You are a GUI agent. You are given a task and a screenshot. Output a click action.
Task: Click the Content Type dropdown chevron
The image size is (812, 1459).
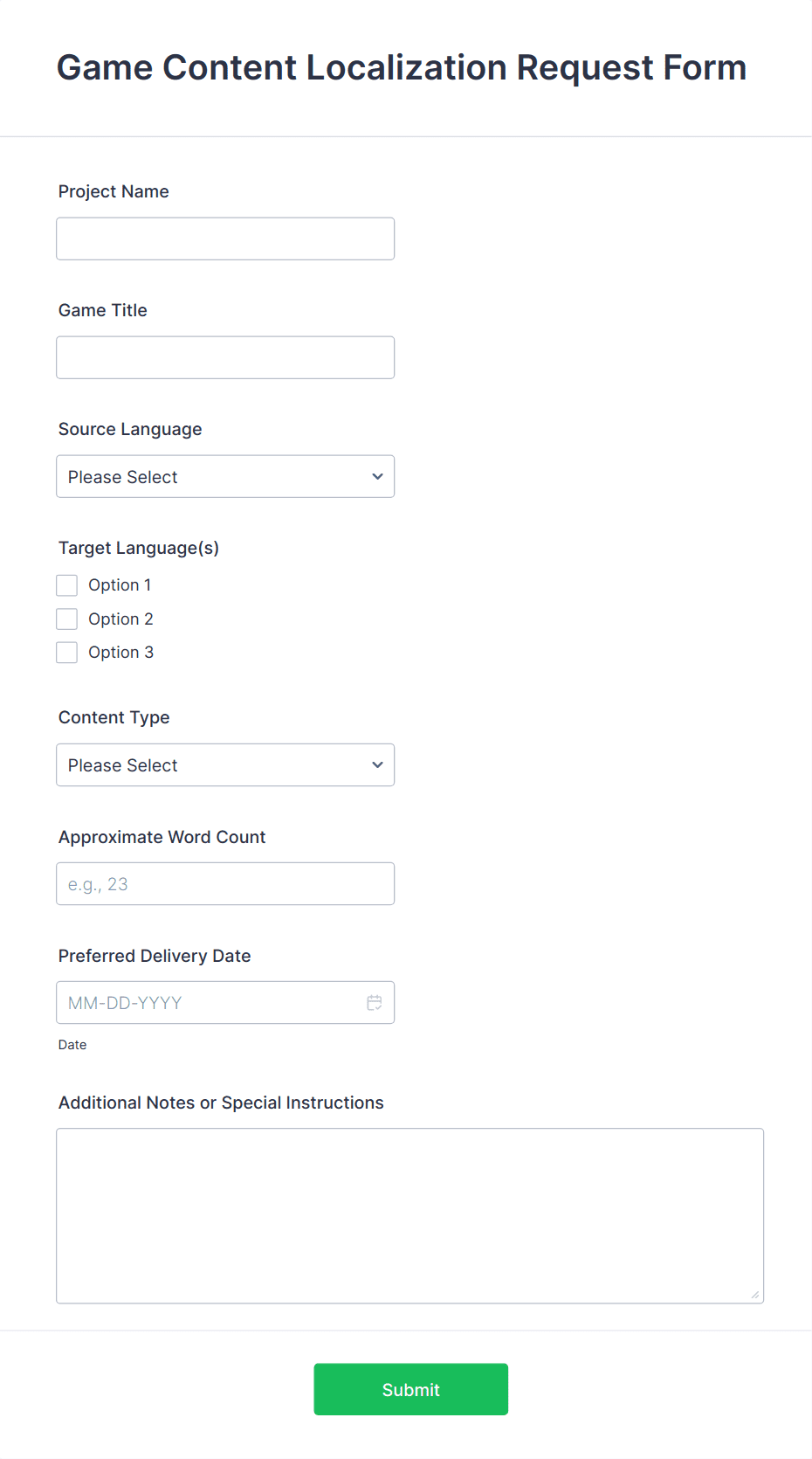(x=377, y=765)
